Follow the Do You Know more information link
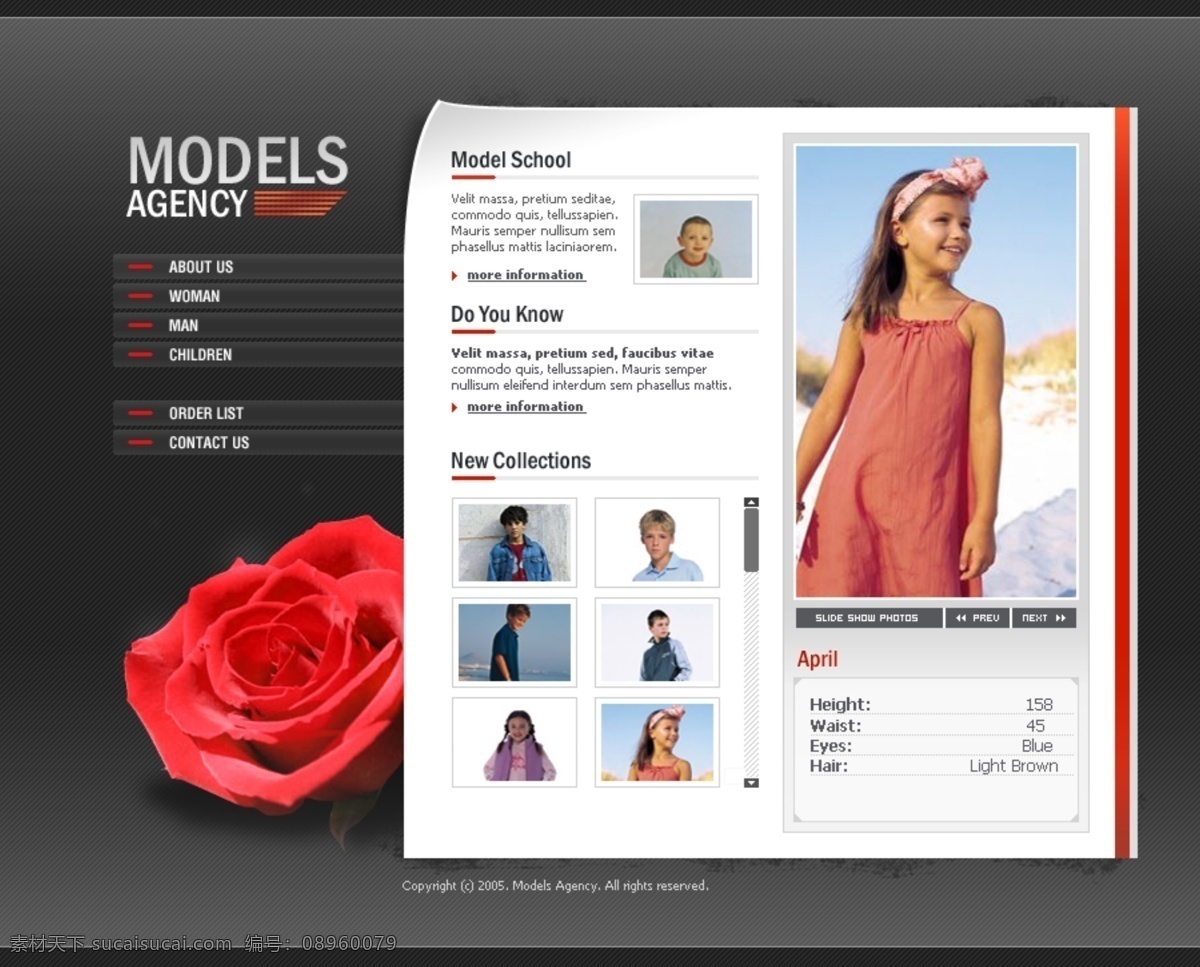The image size is (1200, 967). click(x=525, y=407)
